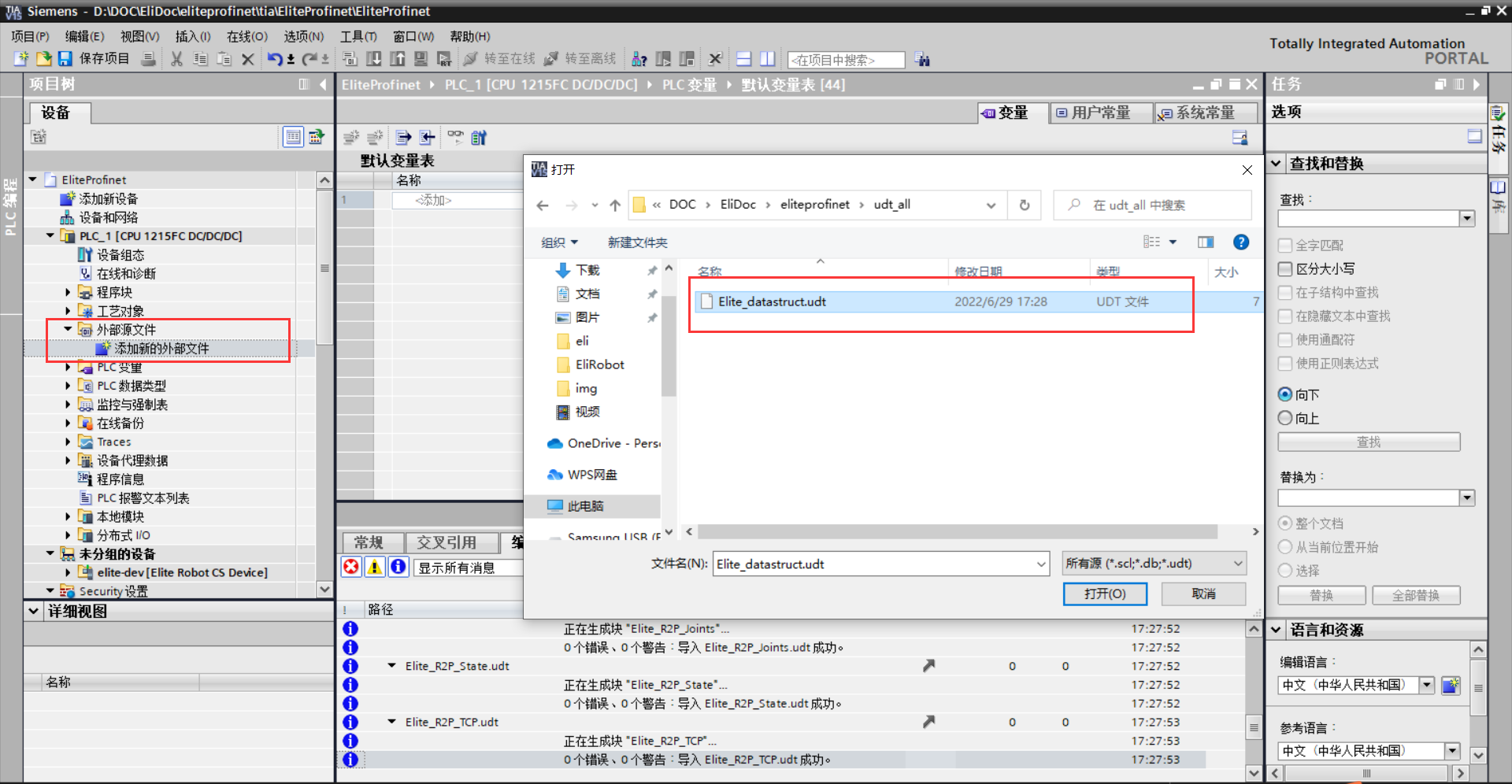Collapse the Find and Replace section
The image size is (1512, 784).
pos(1277,164)
